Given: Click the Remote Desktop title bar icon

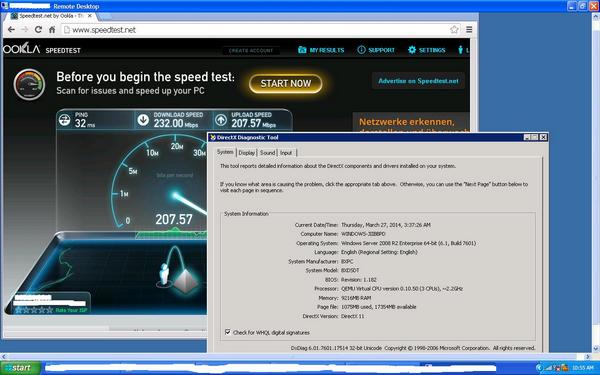Looking at the screenshot, I should (5, 6).
